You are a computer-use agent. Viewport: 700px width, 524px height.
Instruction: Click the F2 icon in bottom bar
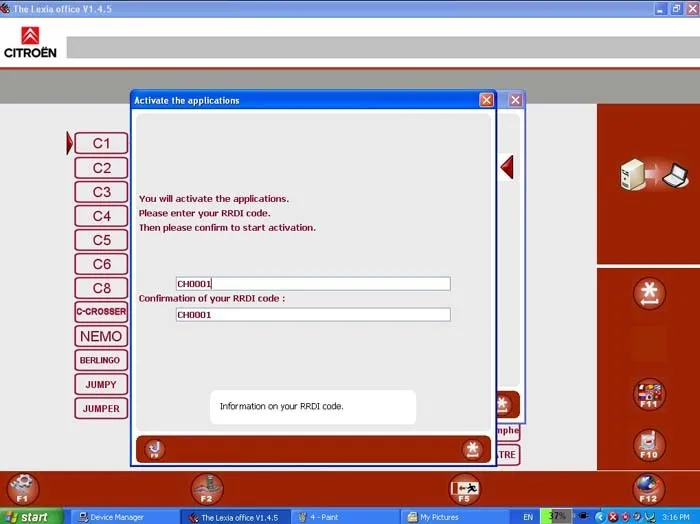207,489
